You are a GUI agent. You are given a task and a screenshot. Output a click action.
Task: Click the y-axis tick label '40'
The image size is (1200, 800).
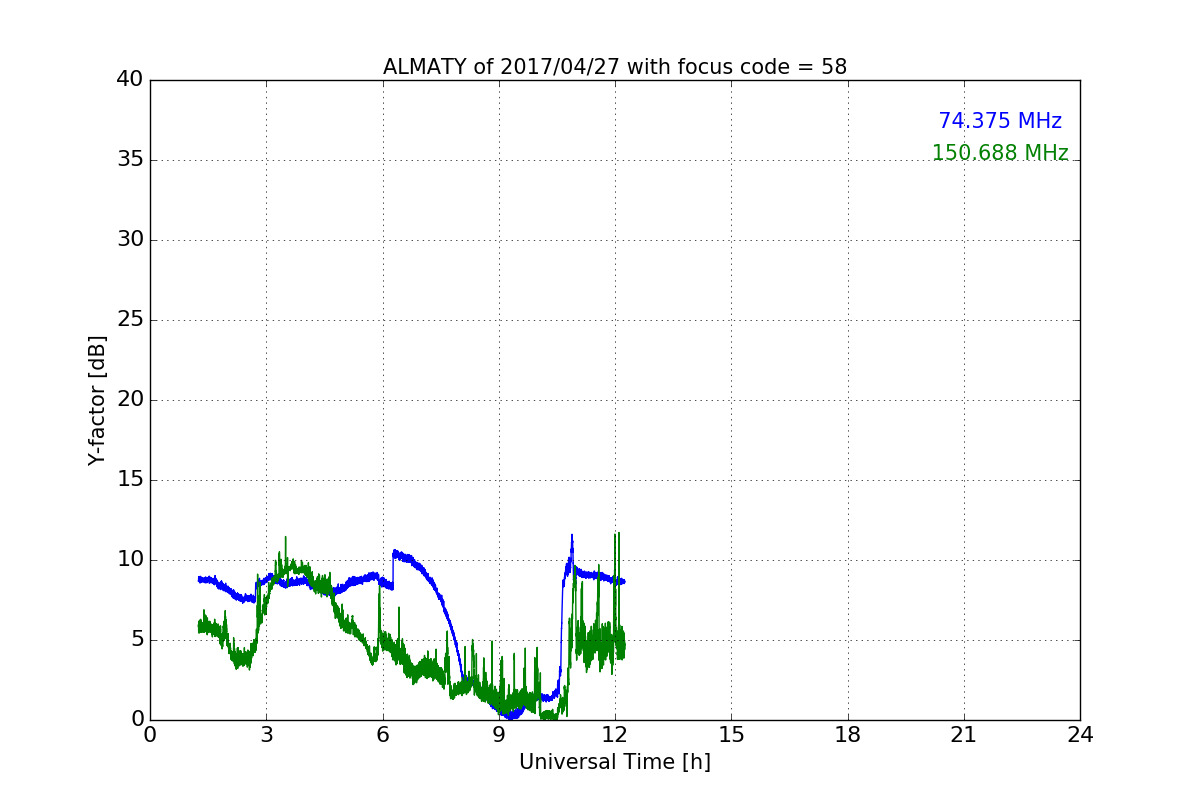pyautogui.click(x=130, y=80)
